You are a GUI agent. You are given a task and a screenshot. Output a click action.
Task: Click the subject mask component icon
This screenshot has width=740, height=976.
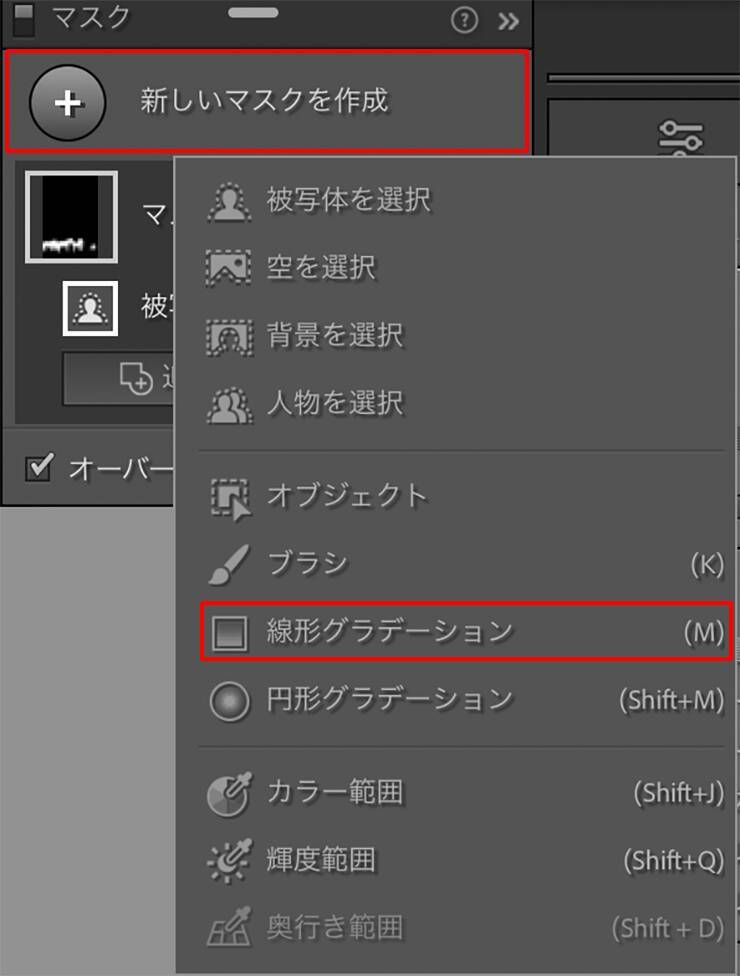coord(90,308)
